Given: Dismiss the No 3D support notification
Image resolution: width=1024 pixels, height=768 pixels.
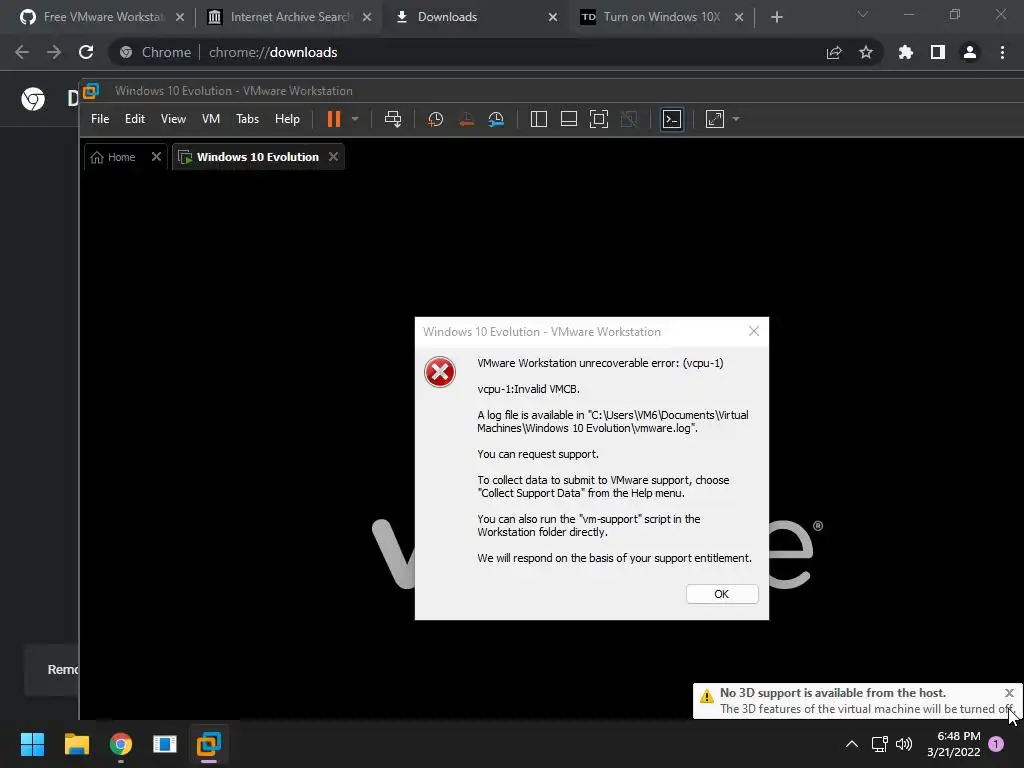Looking at the screenshot, I should click(x=1010, y=693).
